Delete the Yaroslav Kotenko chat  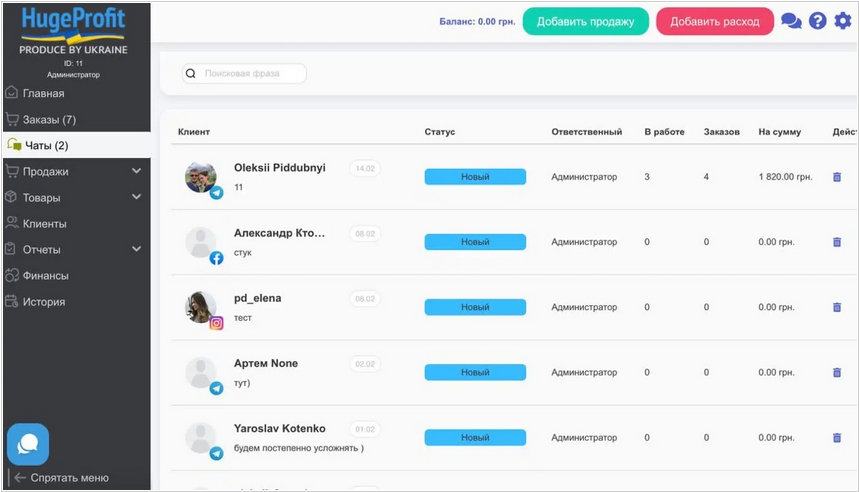pyautogui.click(x=837, y=438)
